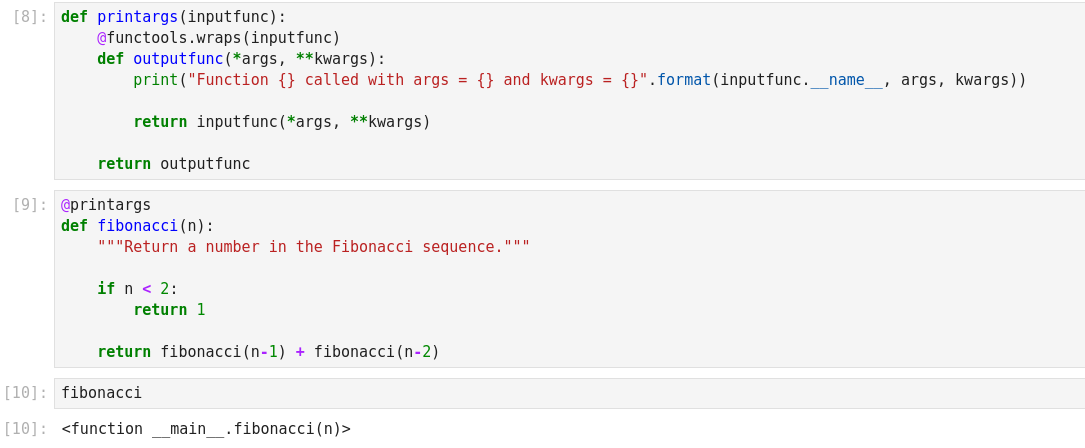Click the [9] cell prompt label
The image size is (1085, 448).
point(30,205)
